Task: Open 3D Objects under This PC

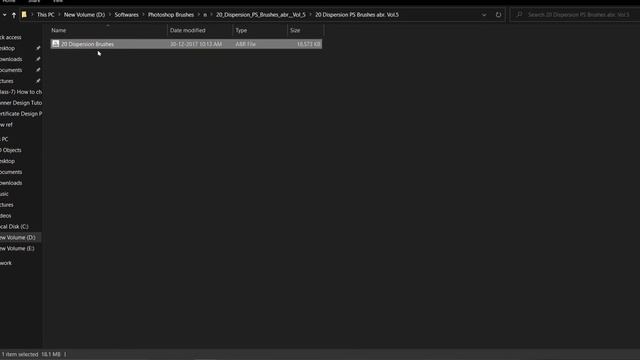Action: (x=11, y=150)
